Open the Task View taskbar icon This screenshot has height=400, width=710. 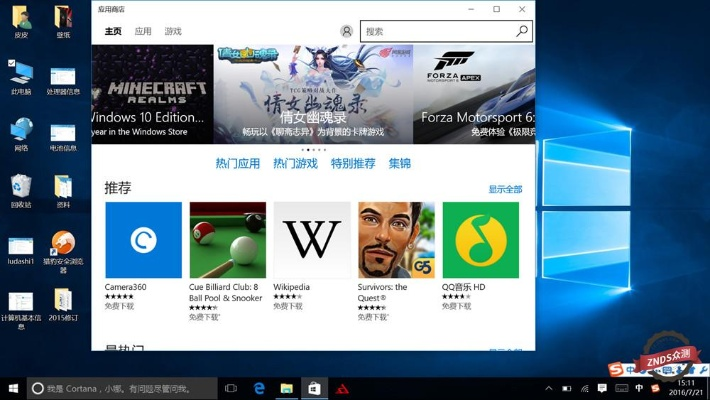(230, 388)
